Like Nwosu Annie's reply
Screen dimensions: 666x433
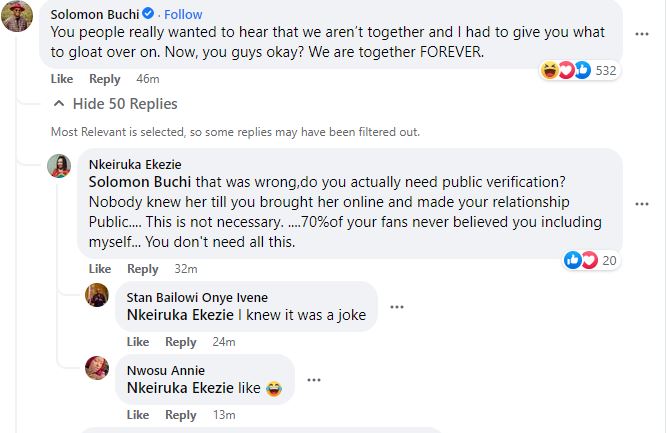138,415
